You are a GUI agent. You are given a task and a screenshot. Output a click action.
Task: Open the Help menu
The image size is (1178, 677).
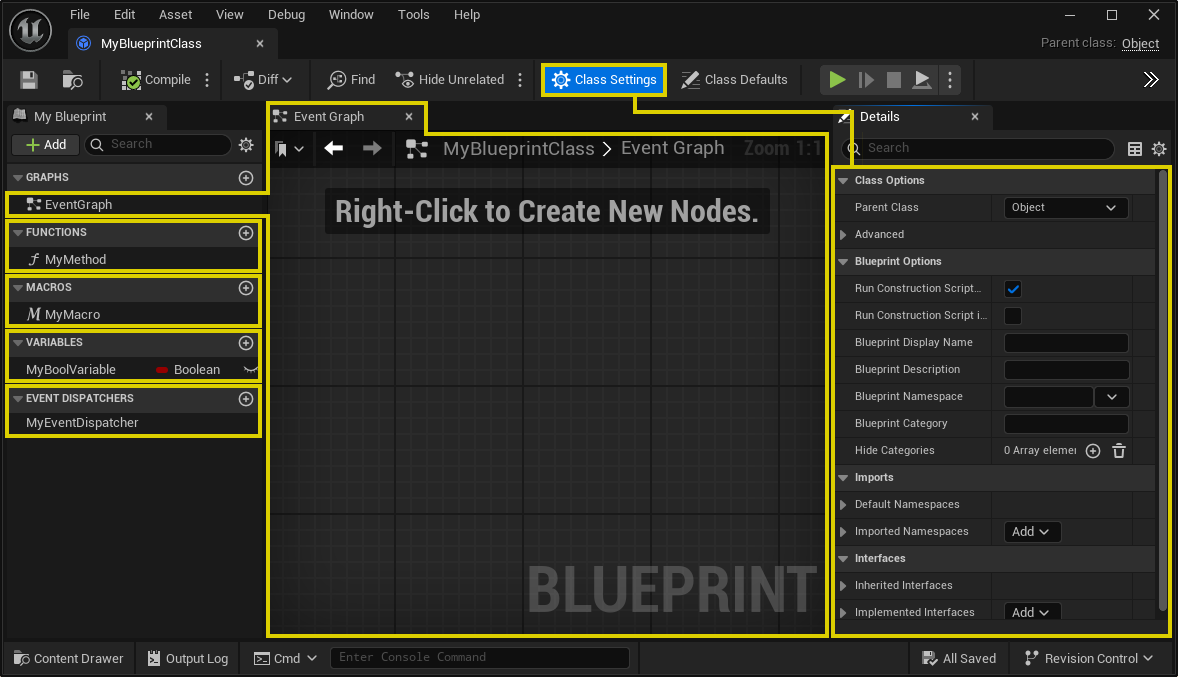coord(467,14)
